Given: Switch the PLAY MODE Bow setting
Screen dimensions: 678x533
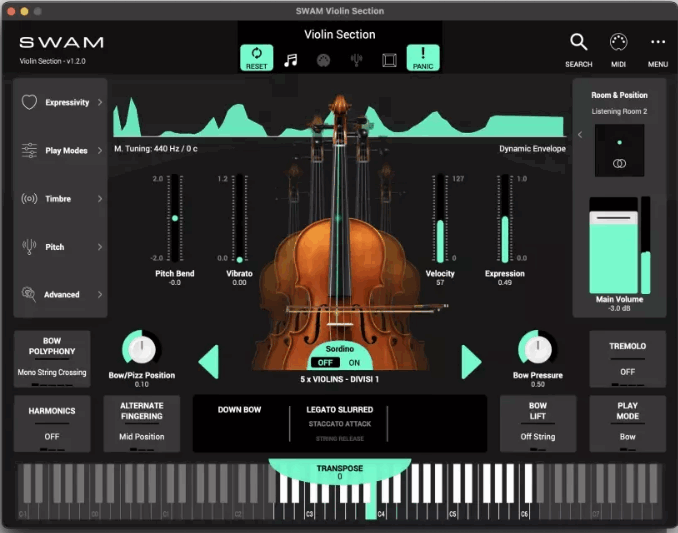Looking at the screenshot, I should coord(627,424).
